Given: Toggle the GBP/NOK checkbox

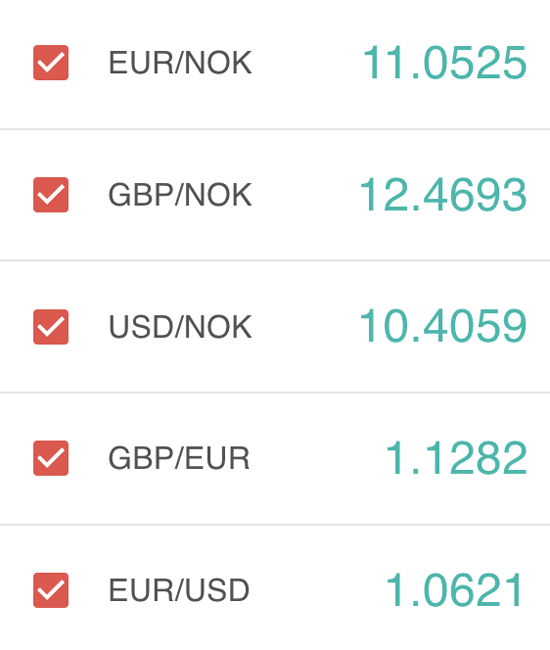Looking at the screenshot, I should [51, 194].
